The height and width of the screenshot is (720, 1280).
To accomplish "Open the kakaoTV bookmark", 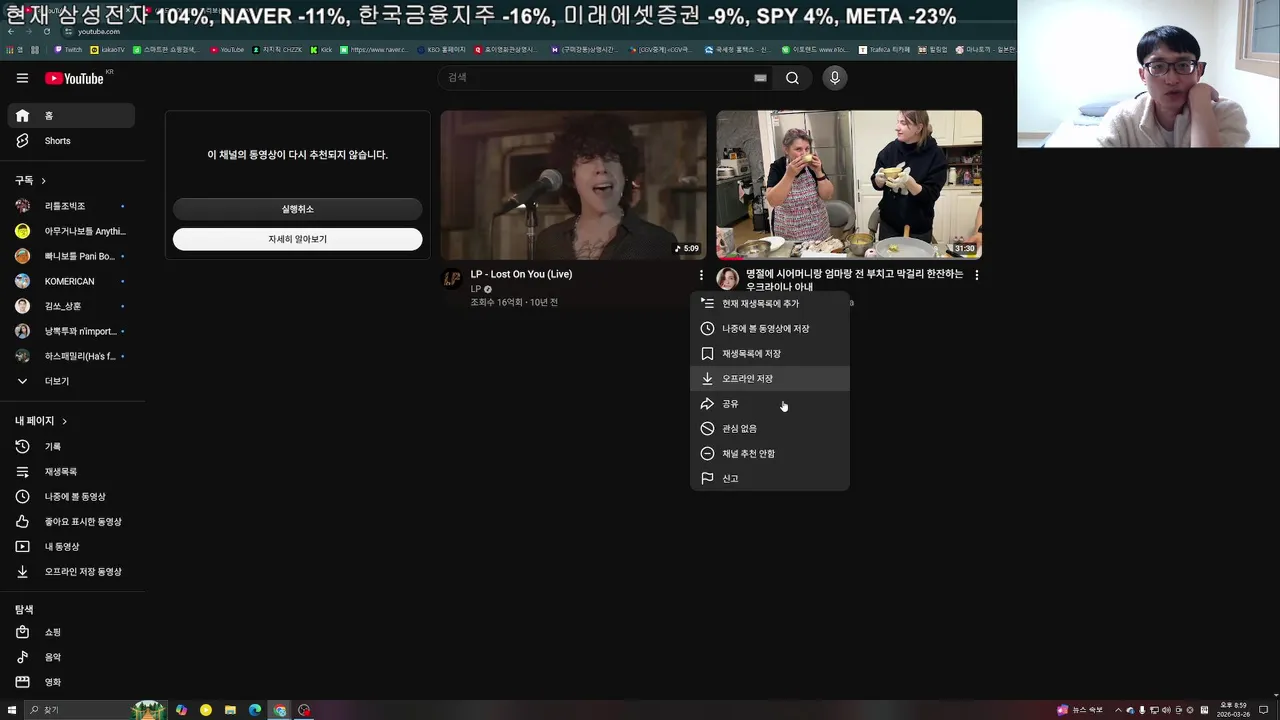I will point(108,49).
